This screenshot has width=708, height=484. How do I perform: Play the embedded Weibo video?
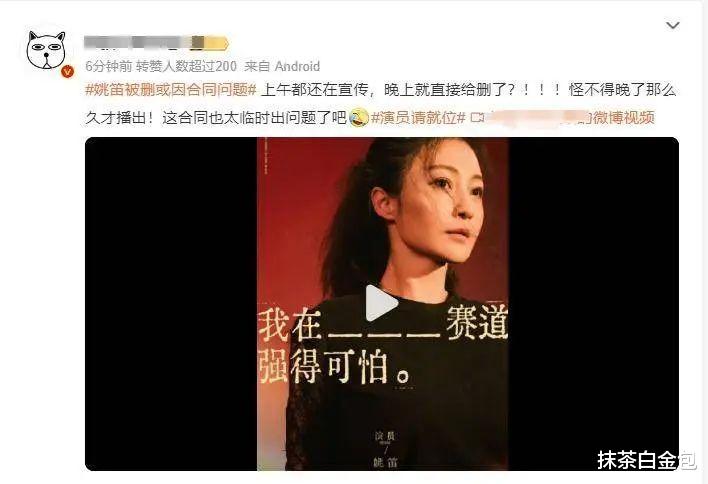tap(382, 303)
